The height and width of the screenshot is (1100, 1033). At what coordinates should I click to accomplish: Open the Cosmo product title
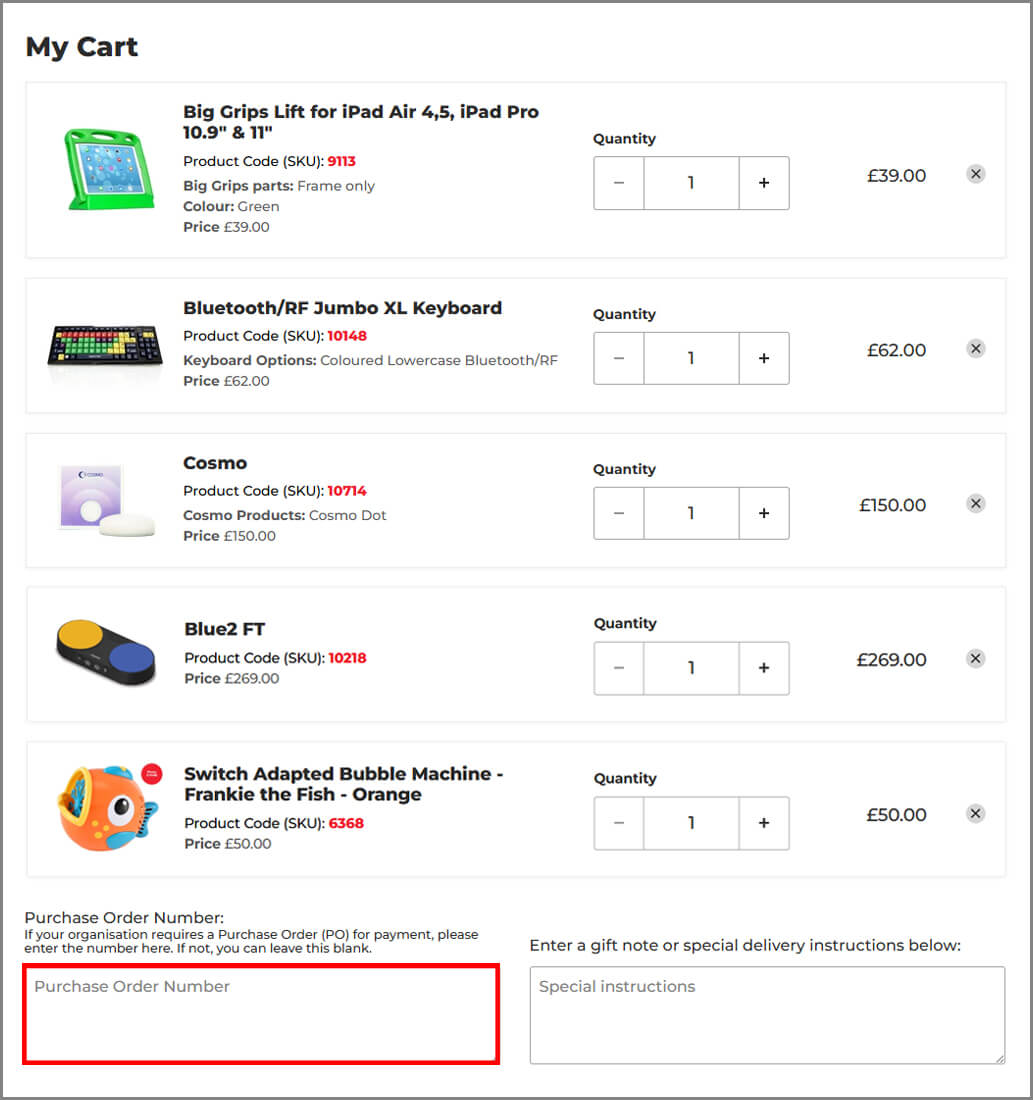coord(215,463)
